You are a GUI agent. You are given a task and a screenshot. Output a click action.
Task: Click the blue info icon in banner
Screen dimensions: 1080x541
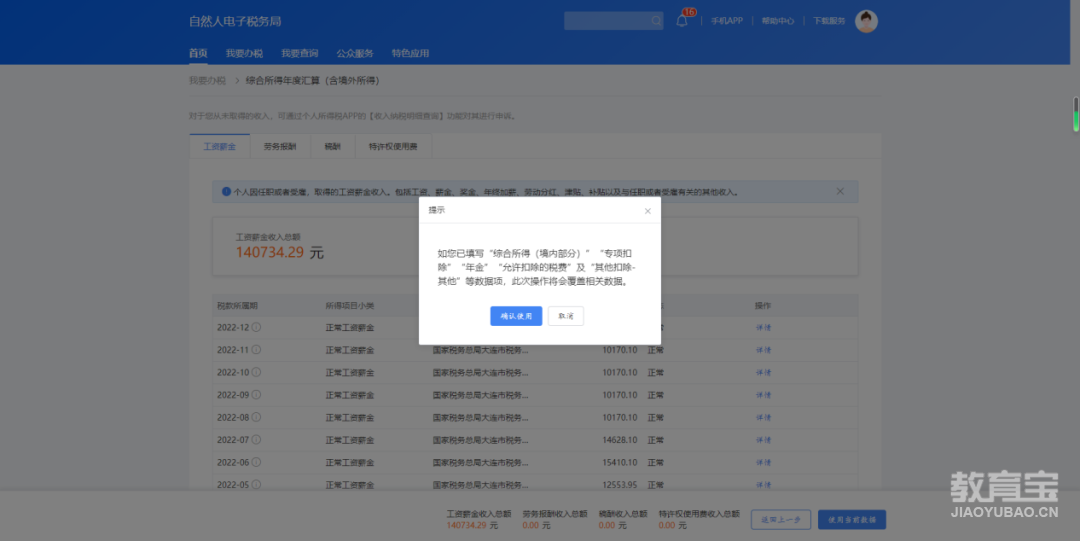(x=226, y=192)
